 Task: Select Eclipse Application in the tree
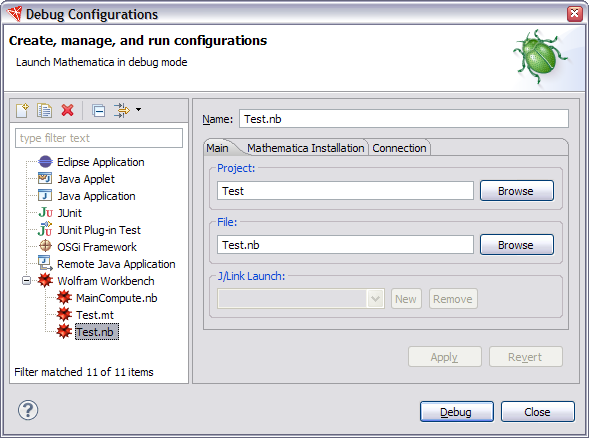point(101,162)
